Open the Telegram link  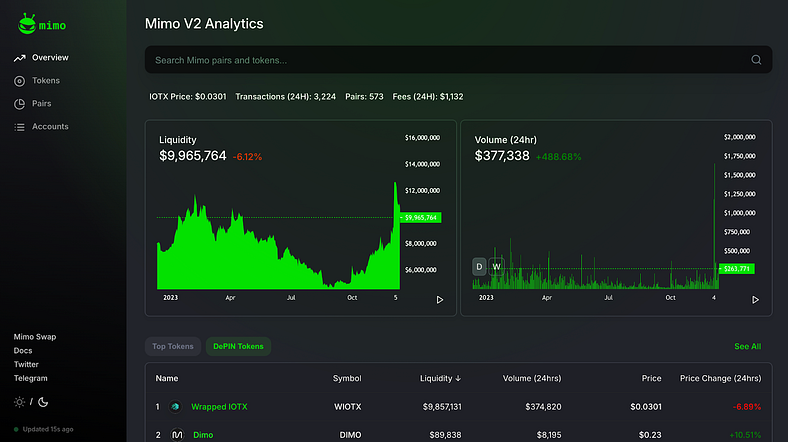[x=31, y=378]
